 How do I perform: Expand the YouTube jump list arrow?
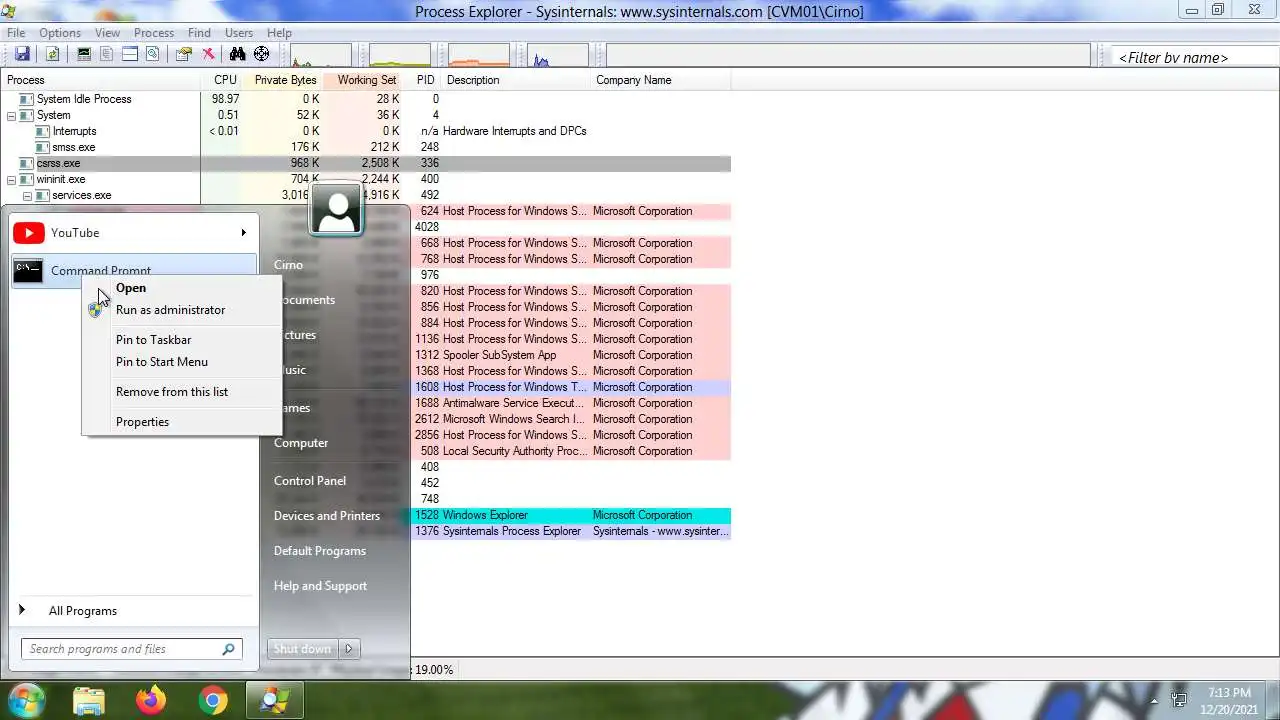tap(243, 233)
